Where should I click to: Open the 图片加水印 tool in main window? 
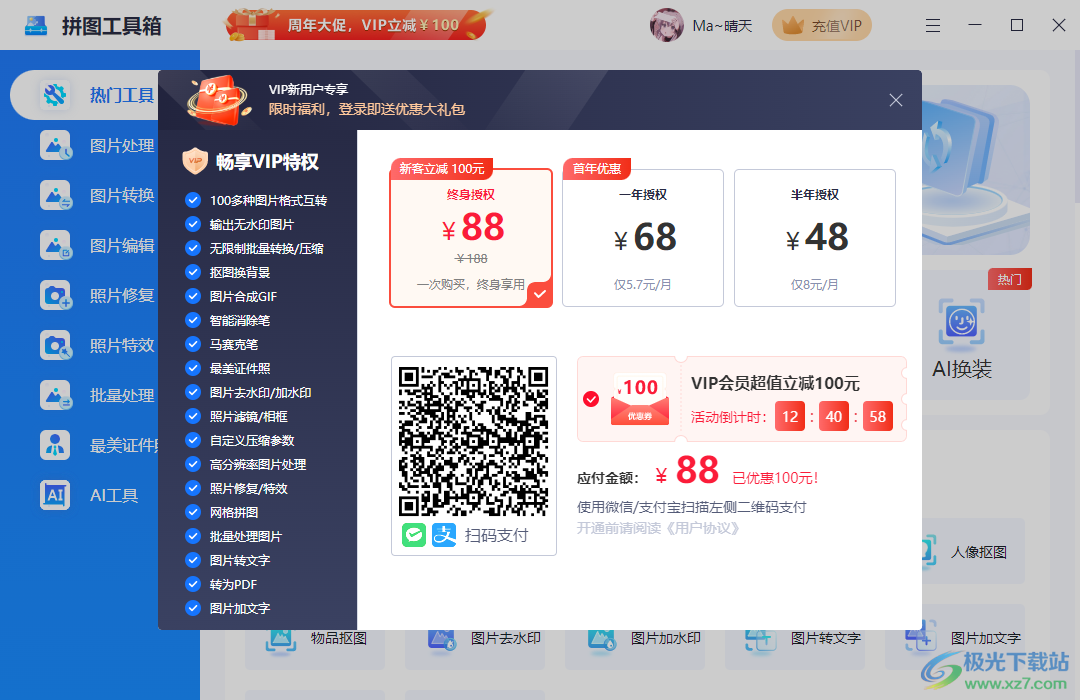[x=635, y=639]
